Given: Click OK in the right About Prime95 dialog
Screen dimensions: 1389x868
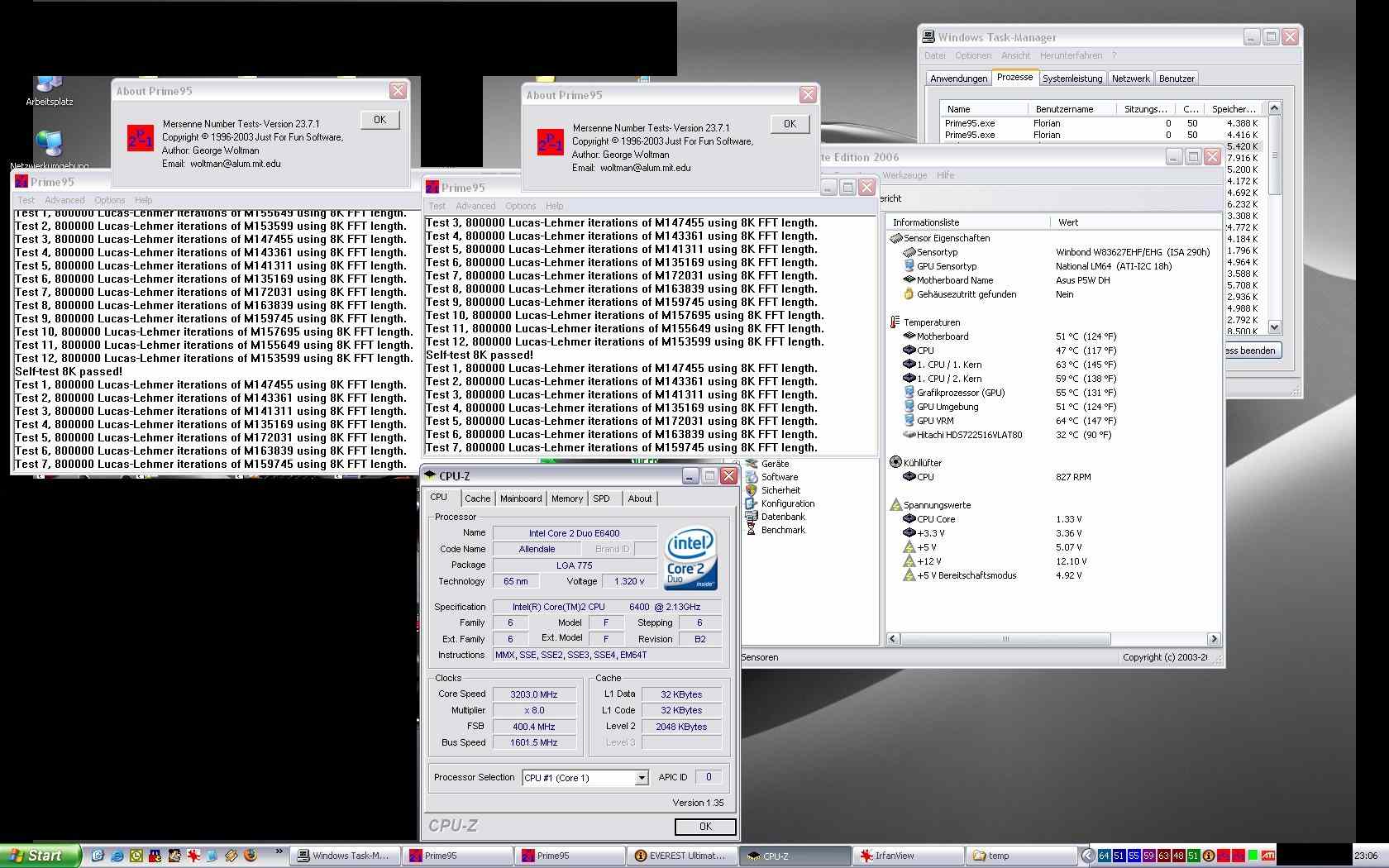Looking at the screenshot, I should click(x=790, y=124).
